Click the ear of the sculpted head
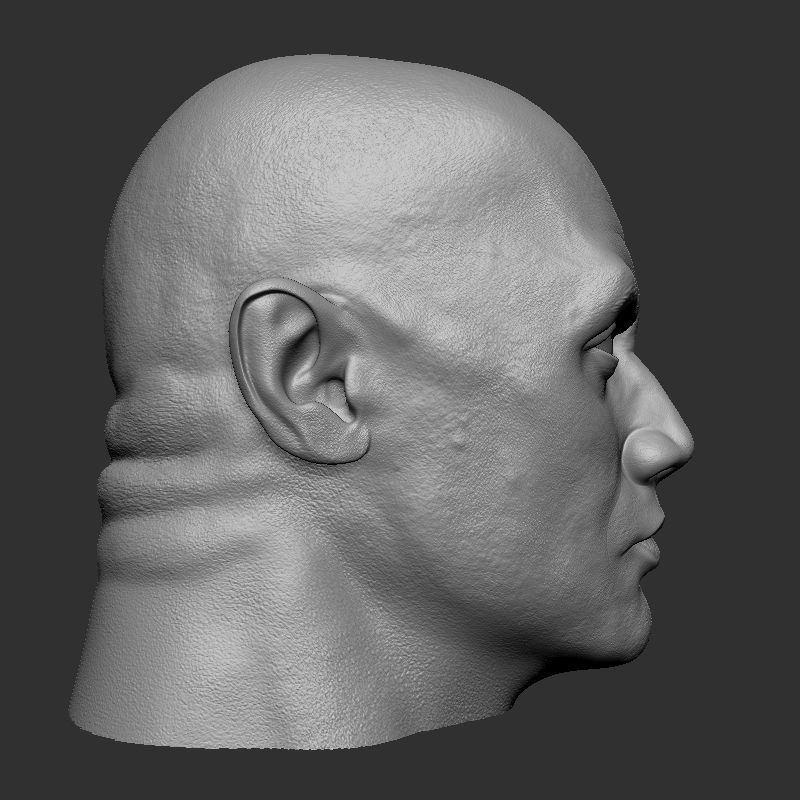 click(x=299, y=371)
